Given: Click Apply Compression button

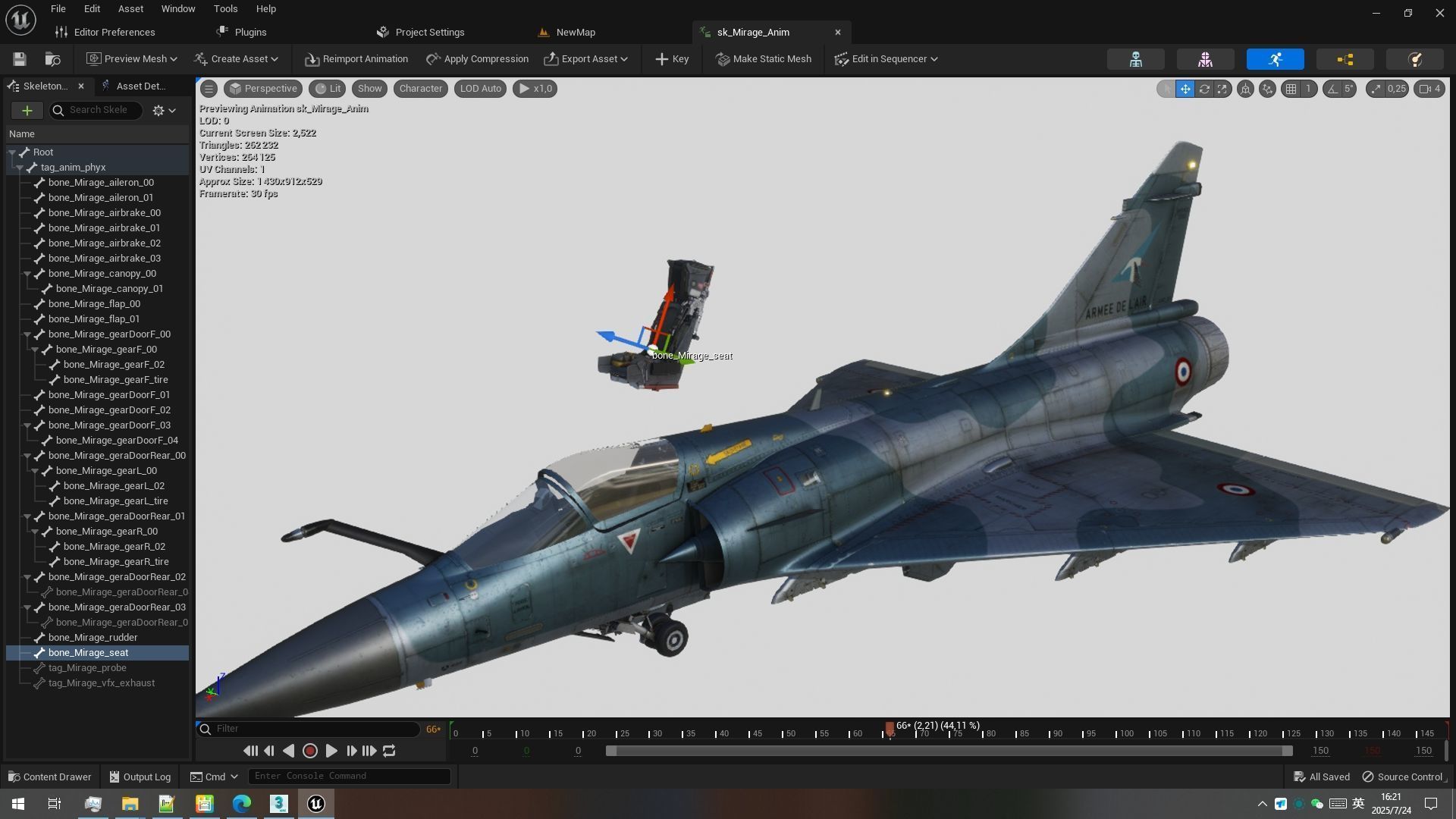Looking at the screenshot, I should coord(477,59).
